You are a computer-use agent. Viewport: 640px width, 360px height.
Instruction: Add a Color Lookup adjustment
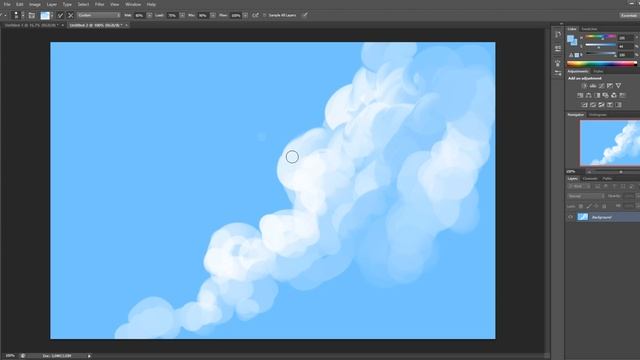coord(622,95)
